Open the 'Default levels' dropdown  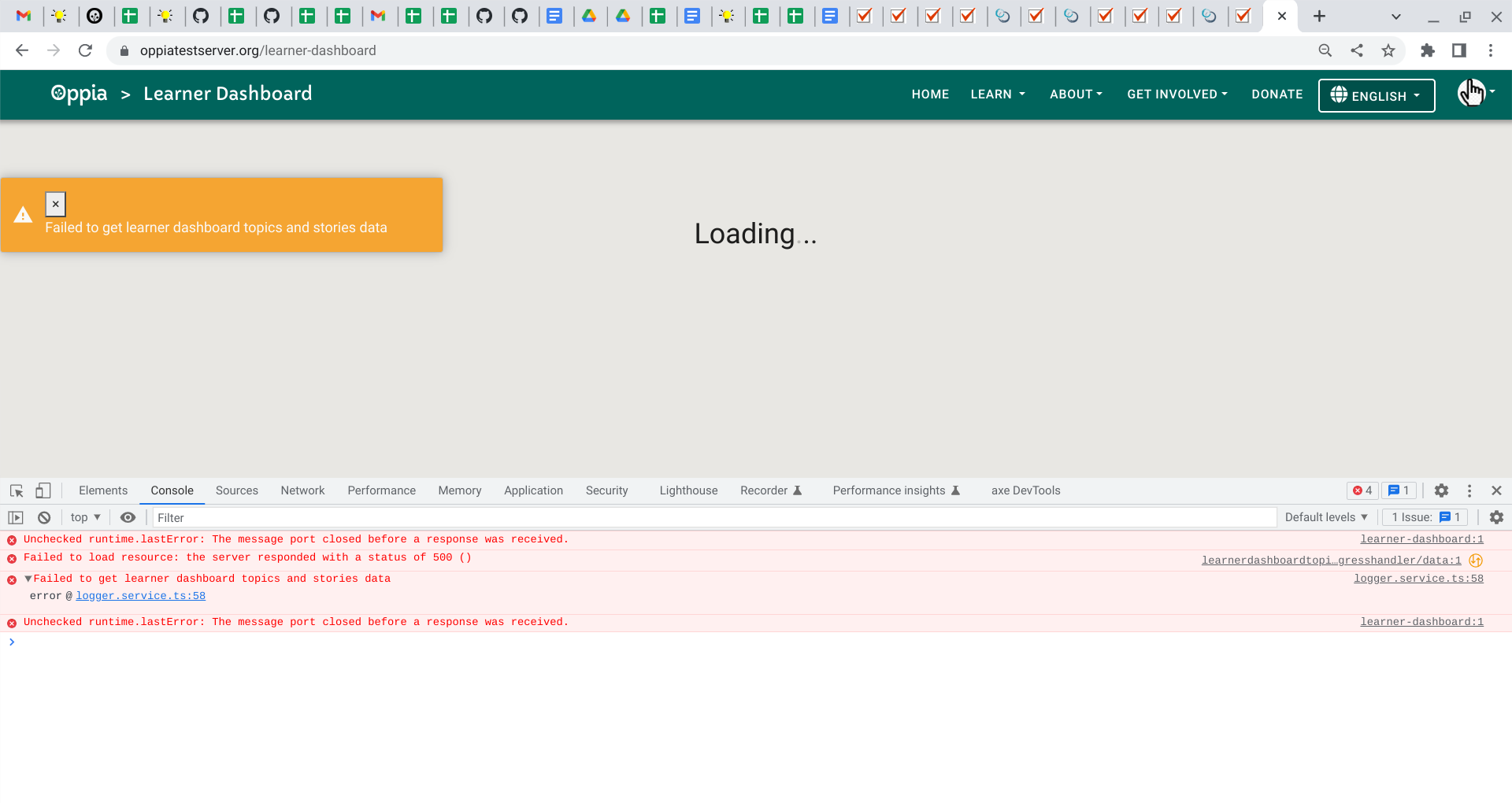click(1325, 517)
